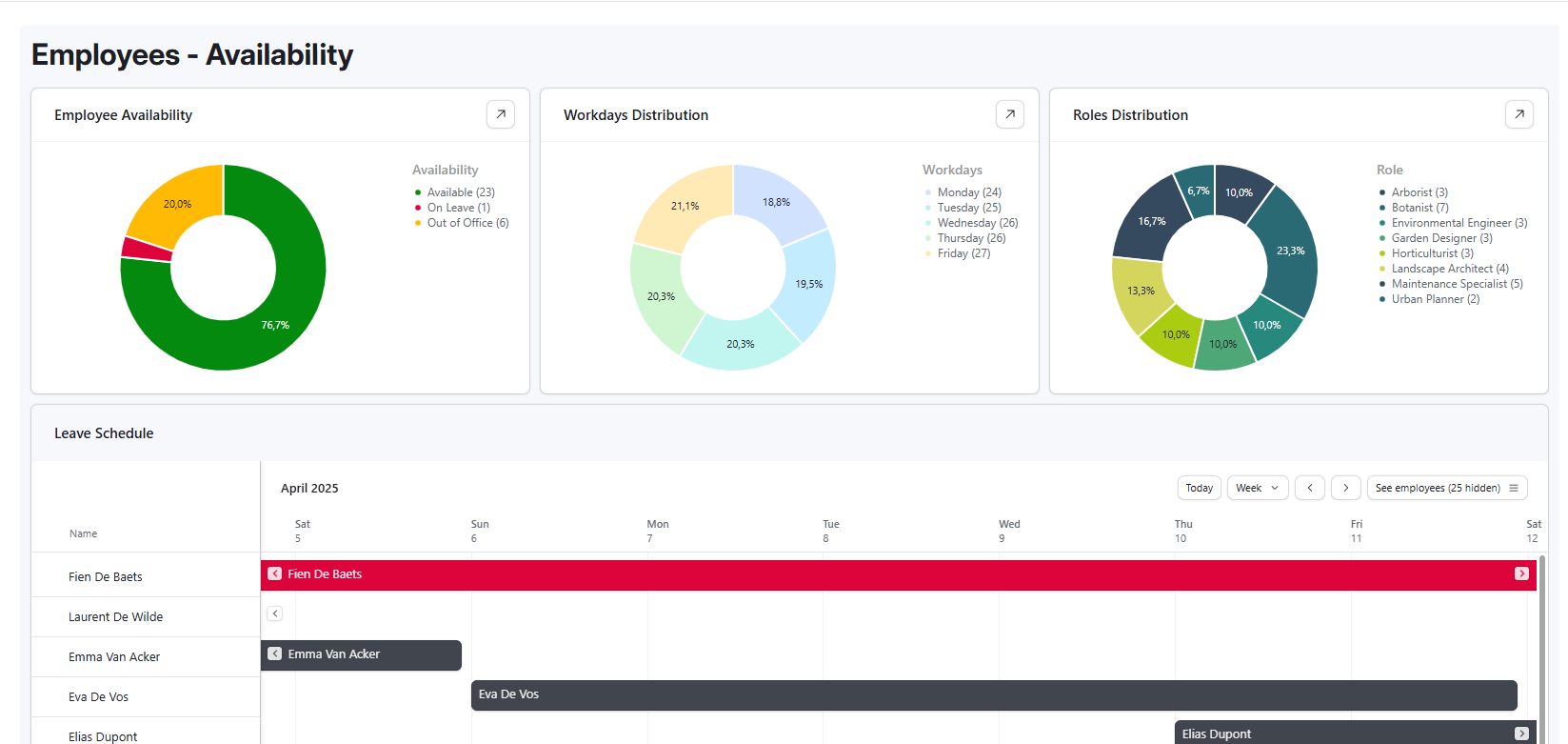
Task: Jump to Today in schedule
Action: pos(1200,488)
